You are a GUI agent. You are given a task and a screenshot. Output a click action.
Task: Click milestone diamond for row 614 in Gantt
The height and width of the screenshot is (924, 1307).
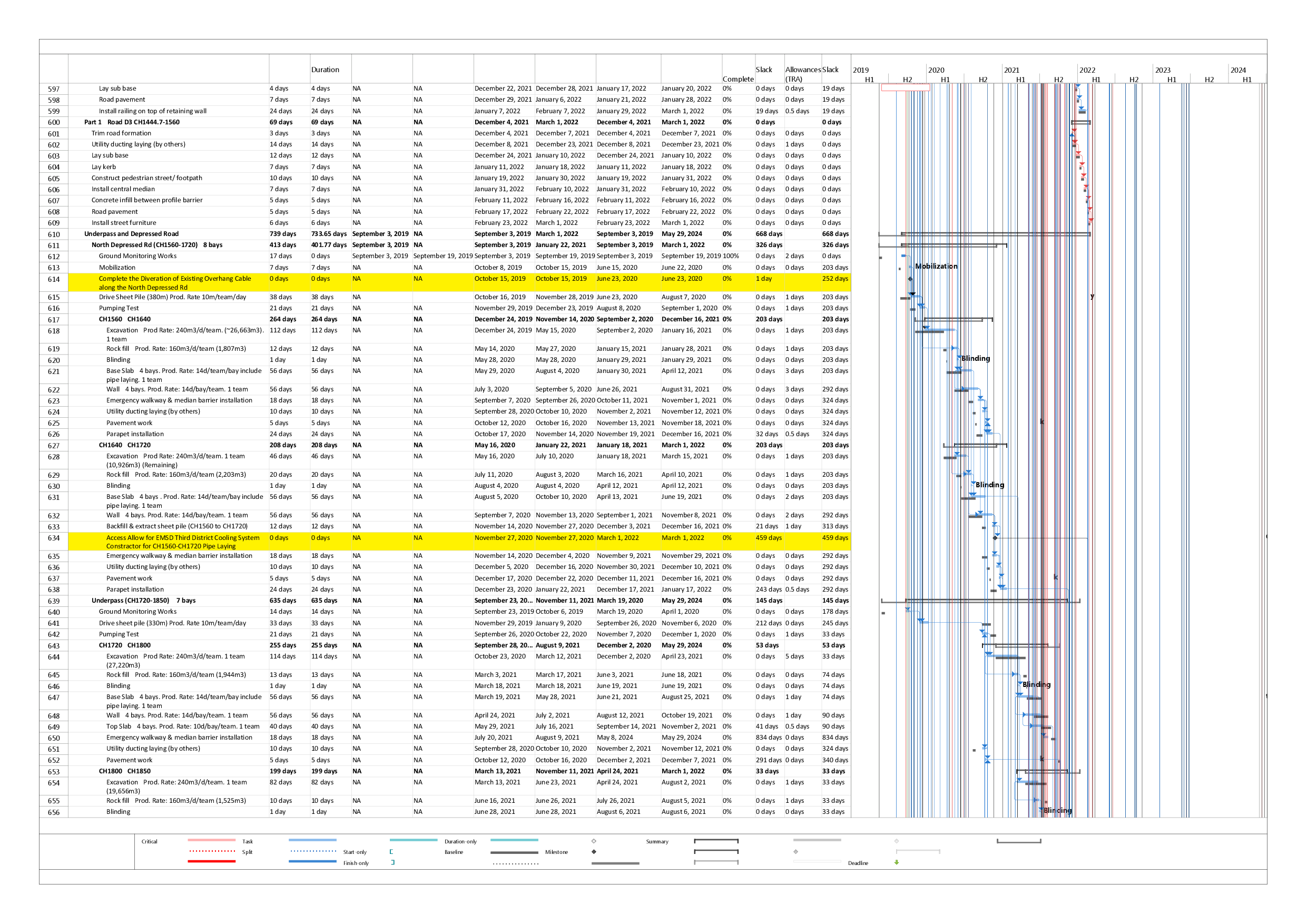point(910,279)
